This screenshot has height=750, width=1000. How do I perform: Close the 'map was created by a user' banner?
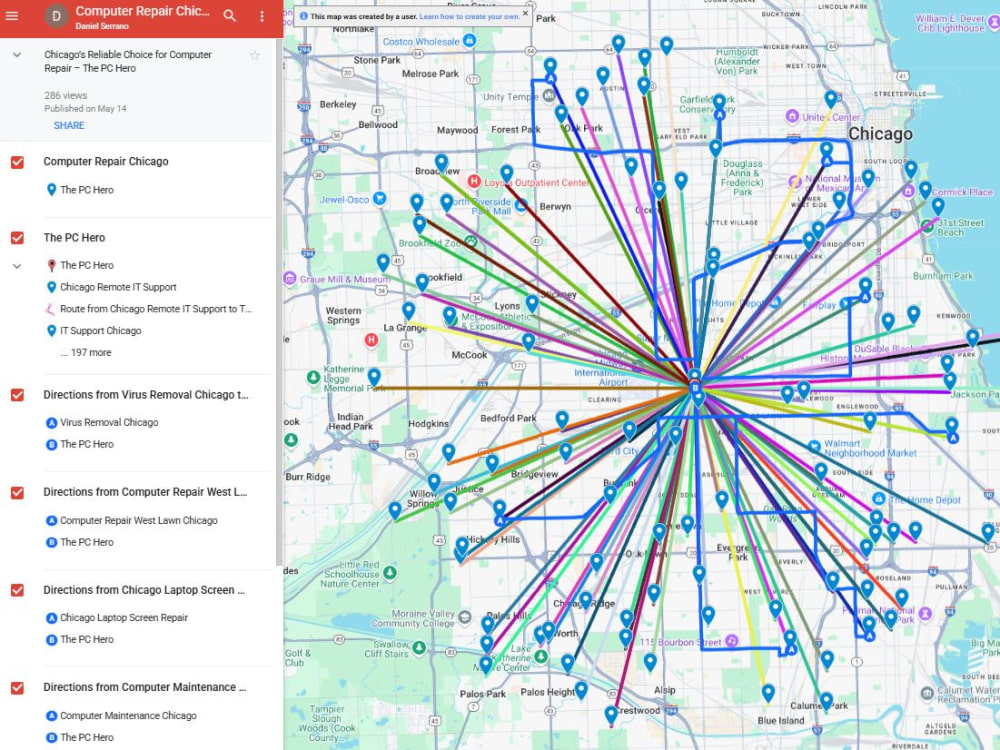point(525,13)
